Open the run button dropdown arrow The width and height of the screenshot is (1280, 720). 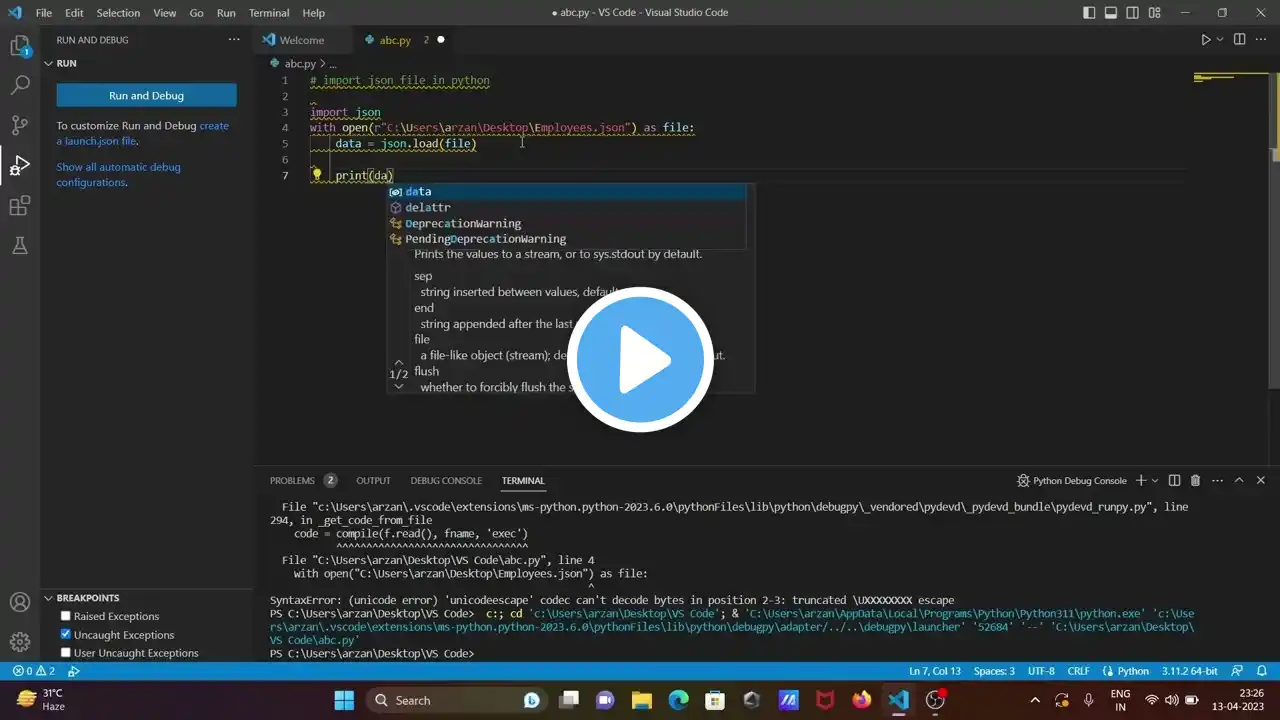tap(1220, 40)
